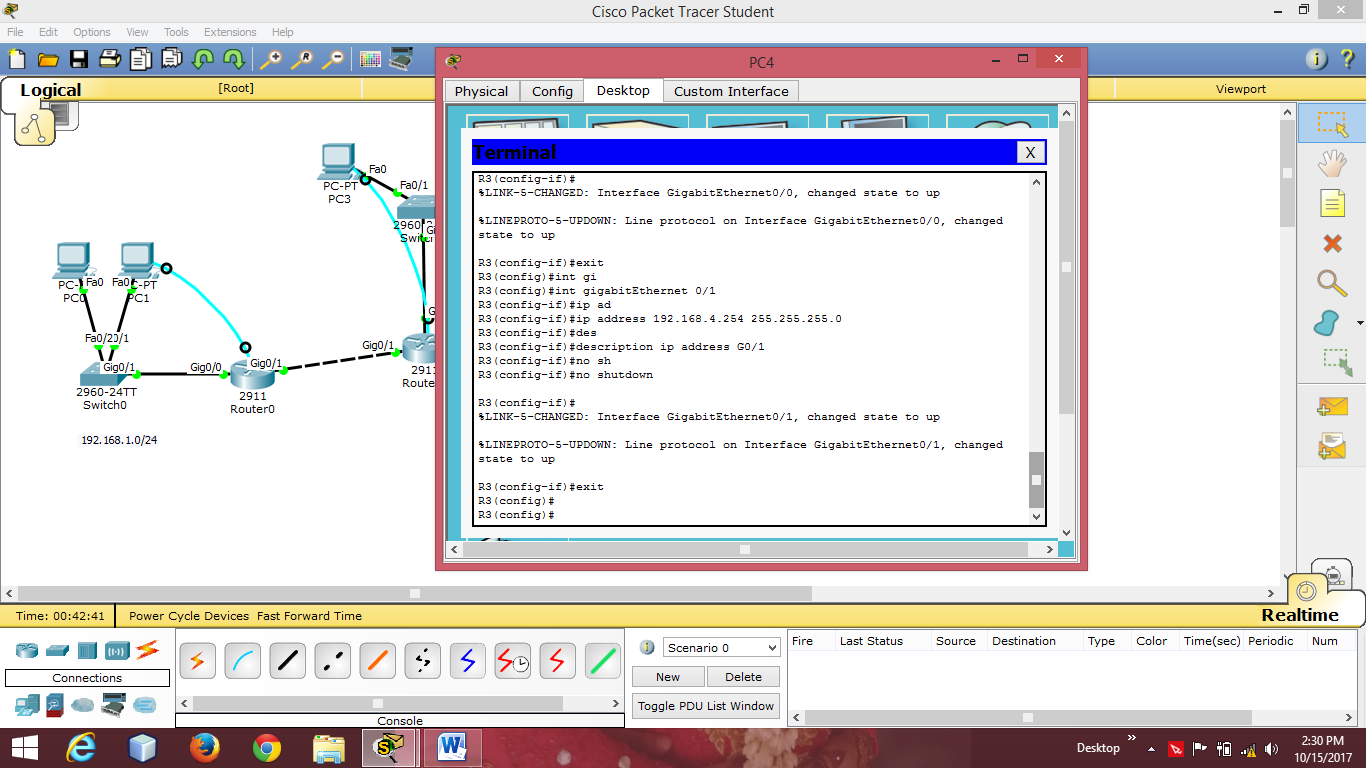Select the Wireless Devices category icon
The image size is (1366, 768).
point(117,651)
